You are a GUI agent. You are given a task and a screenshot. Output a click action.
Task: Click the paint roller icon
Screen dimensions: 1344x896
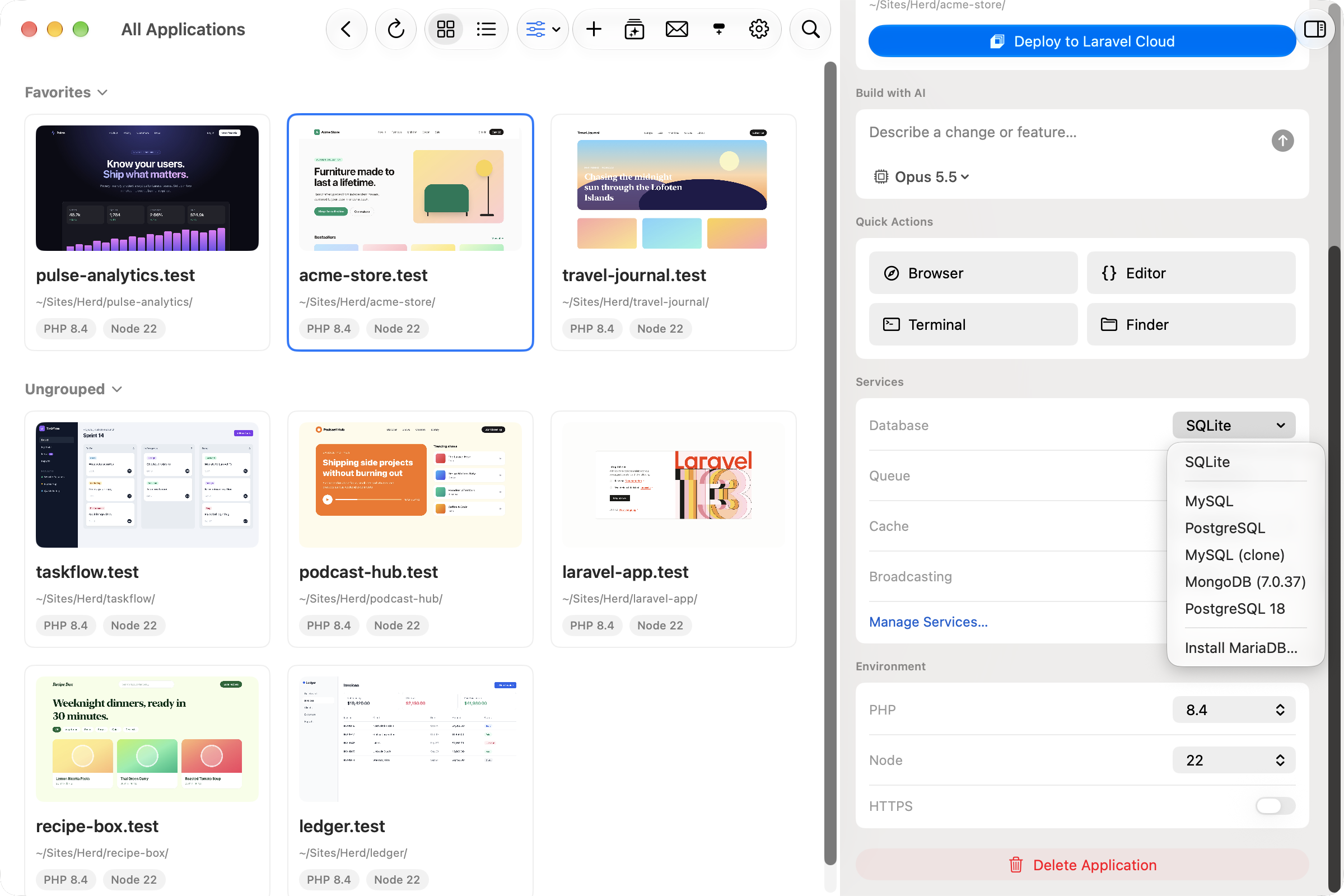[719, 29]
